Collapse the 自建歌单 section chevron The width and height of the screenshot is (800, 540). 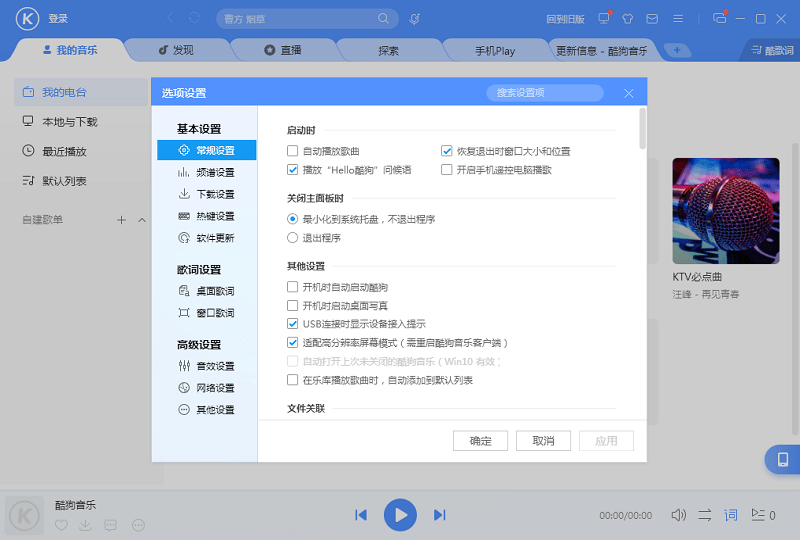142,220
